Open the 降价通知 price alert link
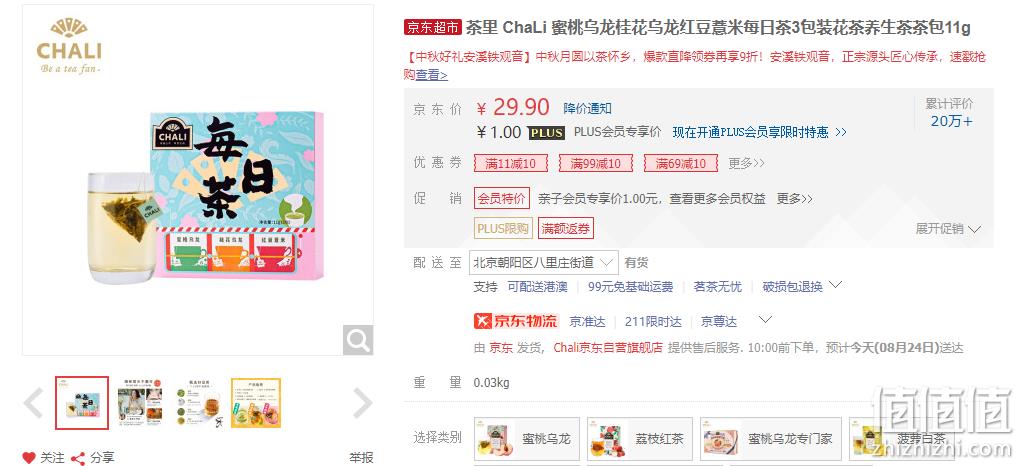1021x466 pixels. point(587,108)
